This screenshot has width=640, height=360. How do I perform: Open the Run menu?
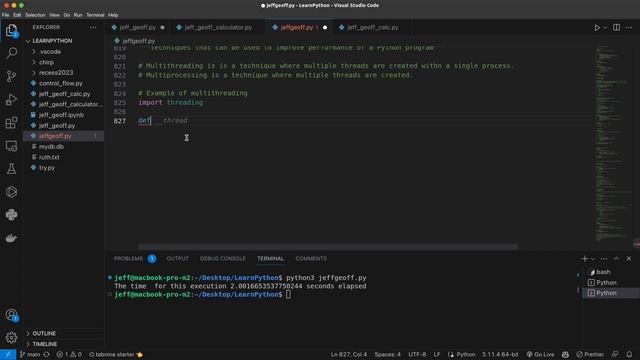[x=78, y=15]
